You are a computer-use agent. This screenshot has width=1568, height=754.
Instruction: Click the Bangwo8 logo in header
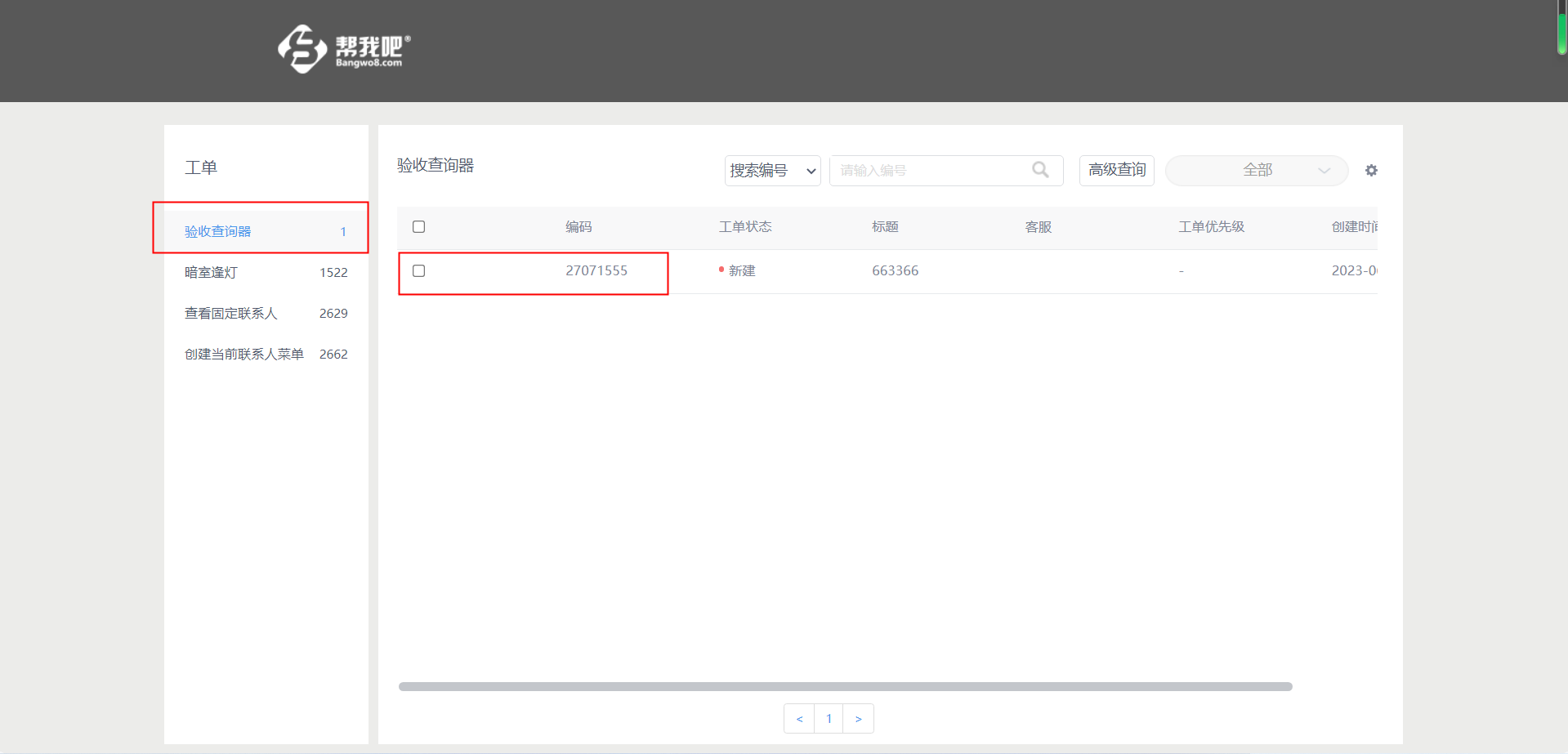(344, 49)
